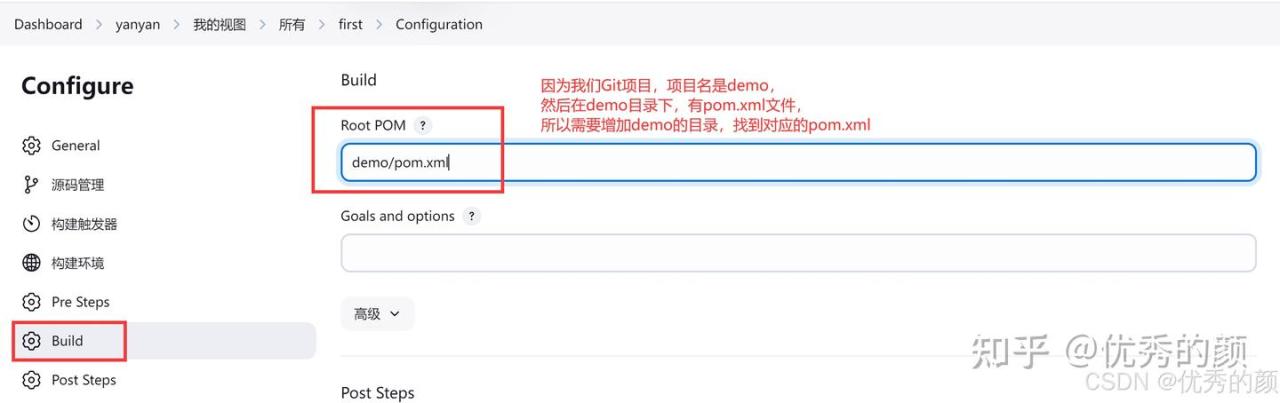Click the build environment globe icon
The width and height of the screenshot is (1280, 403).
pyautogui.click(x=31, y=263)
